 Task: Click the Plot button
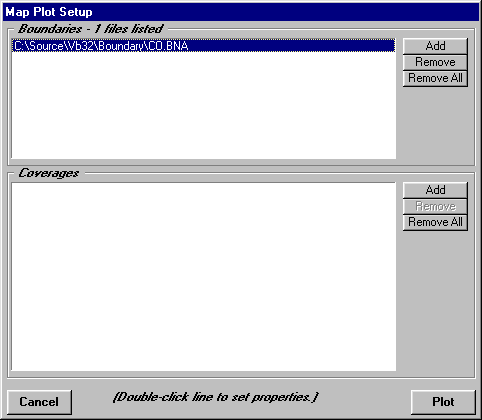(443, 402)
